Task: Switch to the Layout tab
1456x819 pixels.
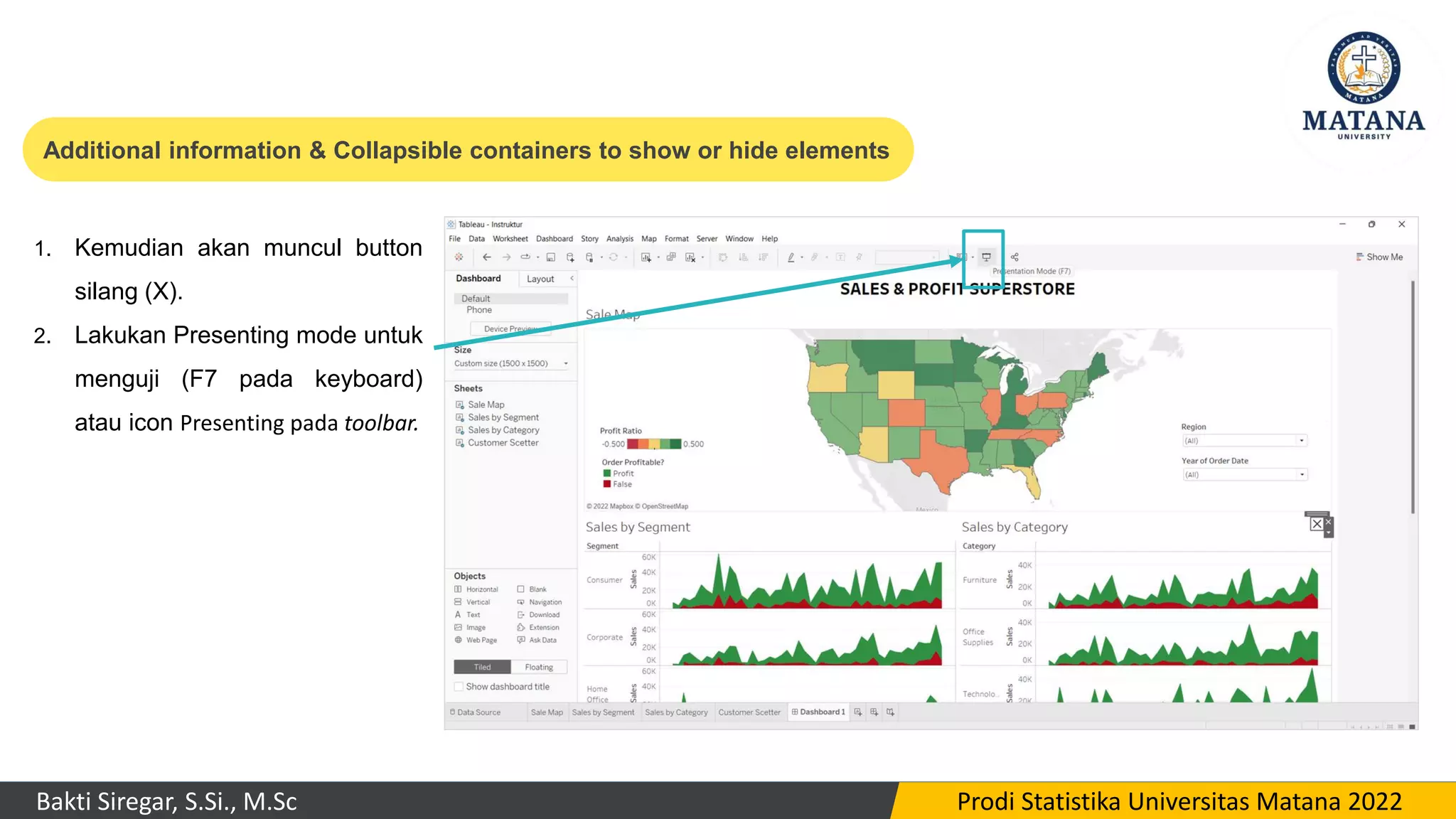Action: click(540, 279)
